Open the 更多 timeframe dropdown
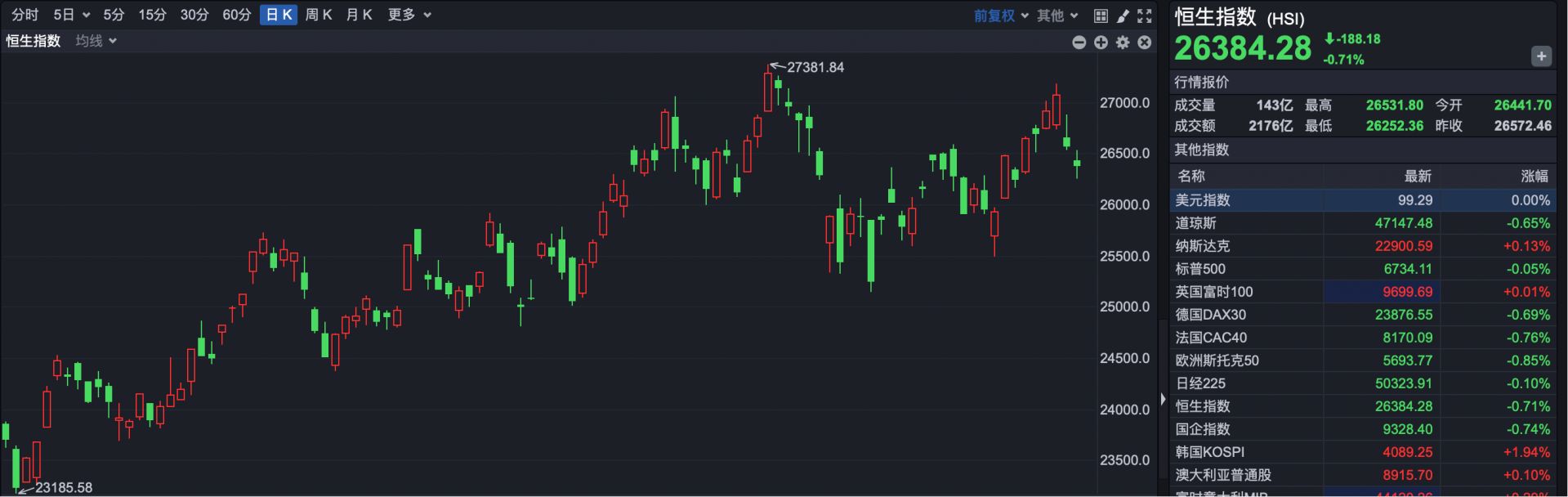The image size is (1568, 497). [x=409, y=15]
